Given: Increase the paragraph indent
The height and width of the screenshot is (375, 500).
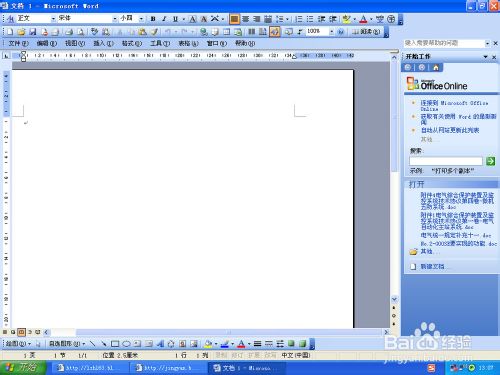Looking at the screenshot, I should (333, 19).
